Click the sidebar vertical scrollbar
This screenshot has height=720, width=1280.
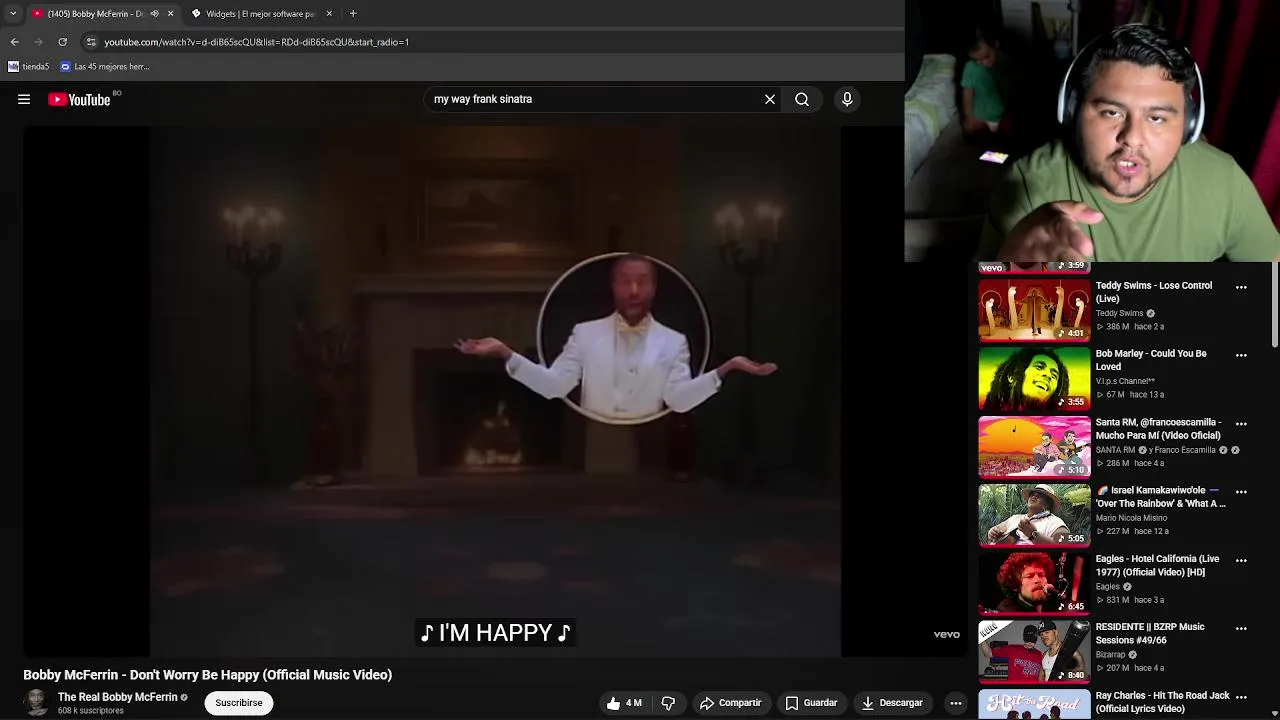[x=1275, y=305]
